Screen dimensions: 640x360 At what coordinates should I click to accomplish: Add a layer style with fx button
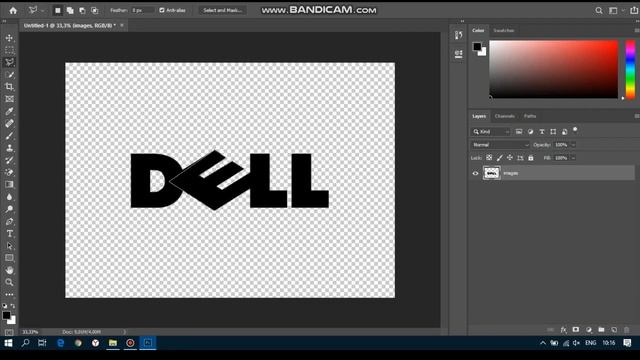coord(563,330)
